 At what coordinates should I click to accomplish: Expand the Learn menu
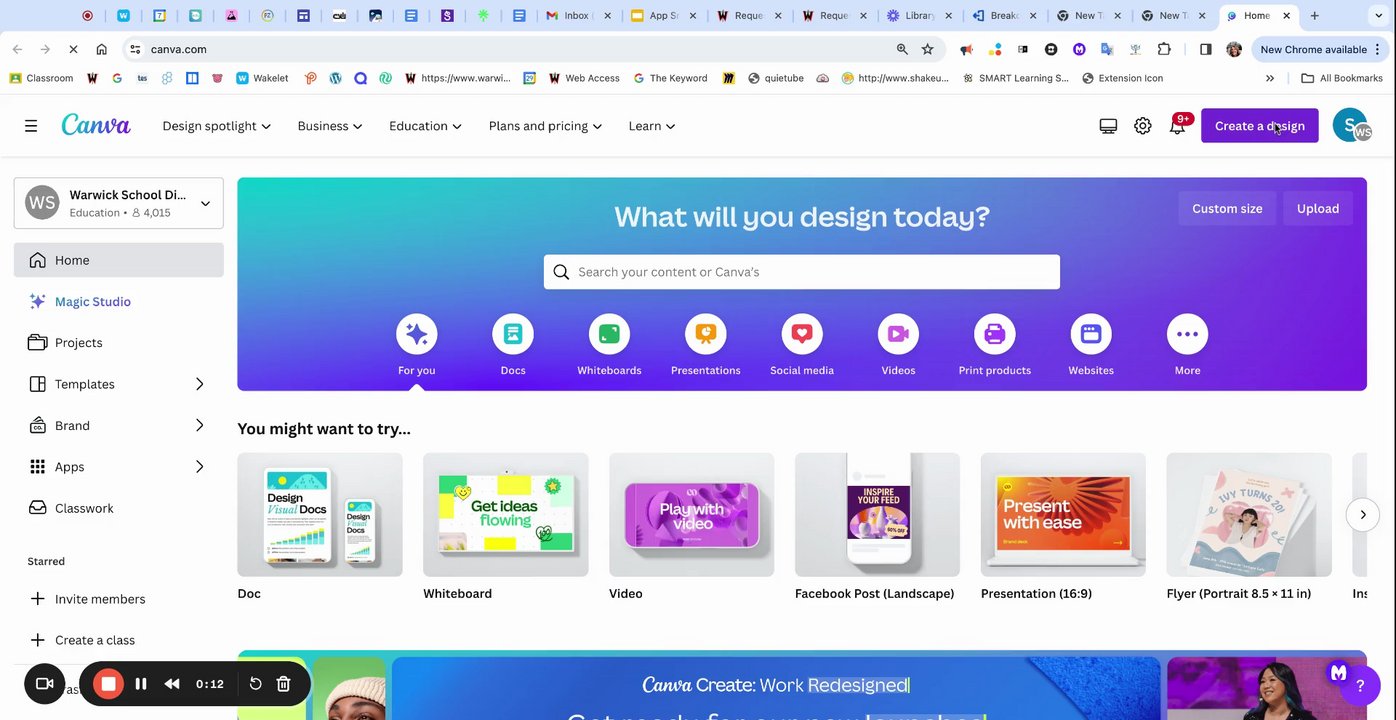tap(652, 126)
